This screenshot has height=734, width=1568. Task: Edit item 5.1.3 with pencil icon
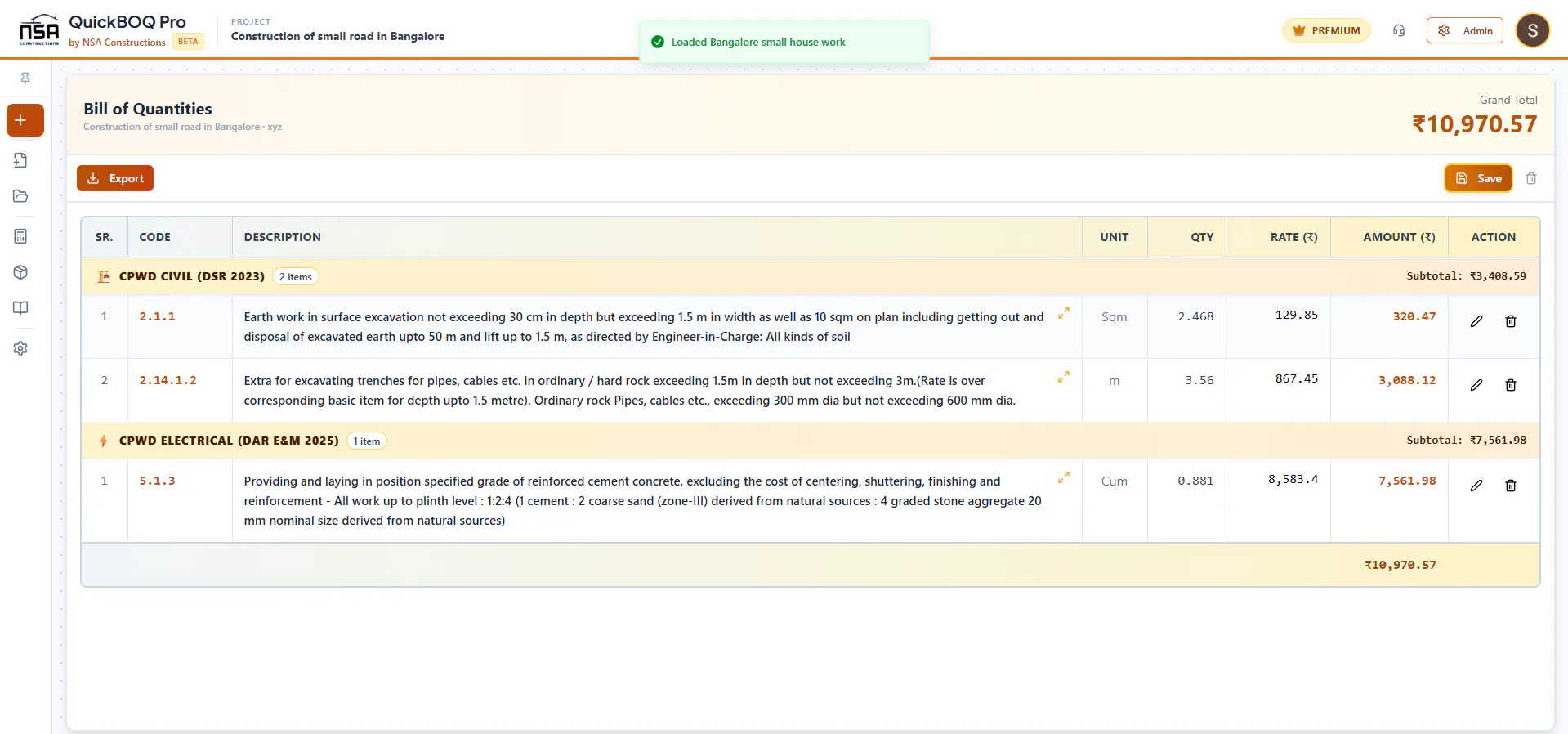tap(1476, 486)
